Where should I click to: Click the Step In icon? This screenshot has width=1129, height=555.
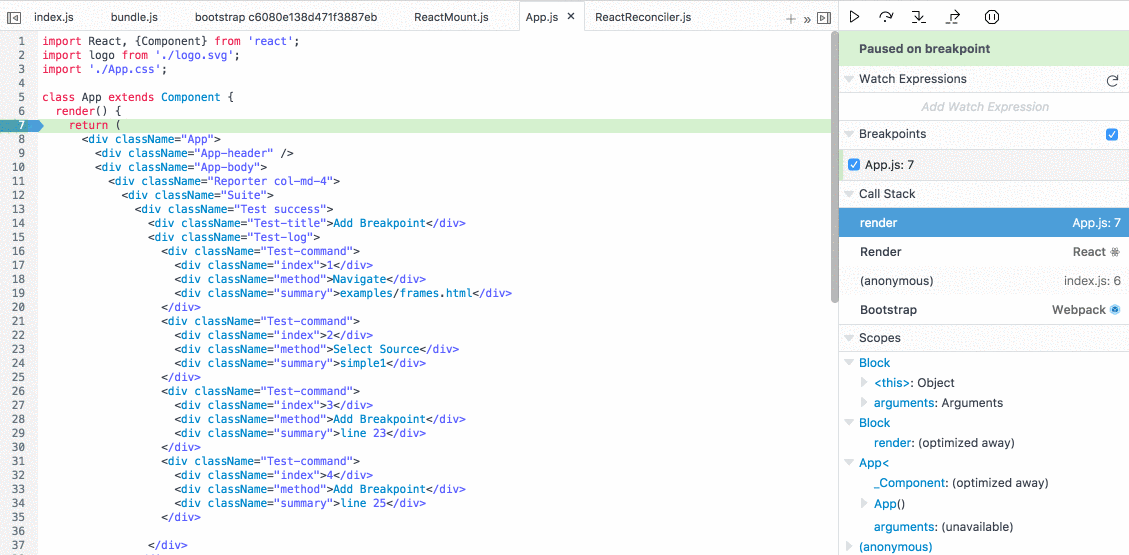pyautogui.click(x=918, y=16)
